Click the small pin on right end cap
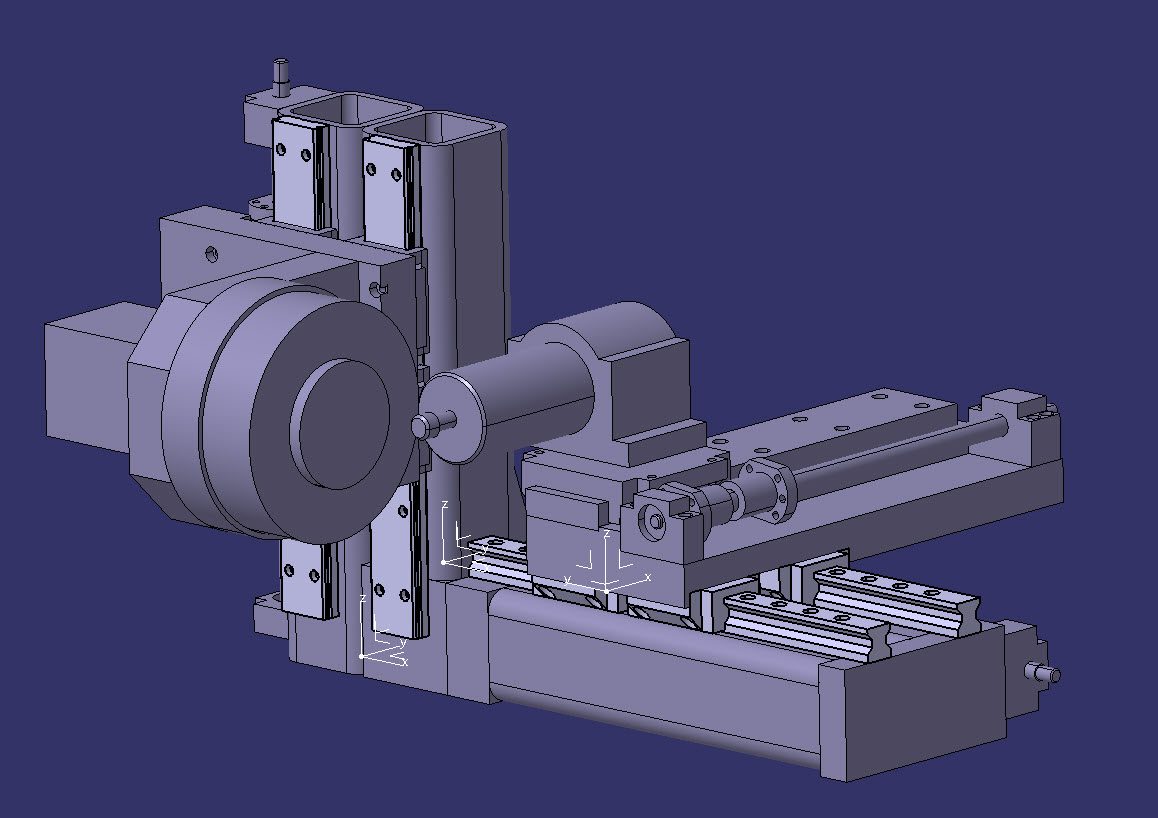1158x818 pixels. click(1046, 673)
